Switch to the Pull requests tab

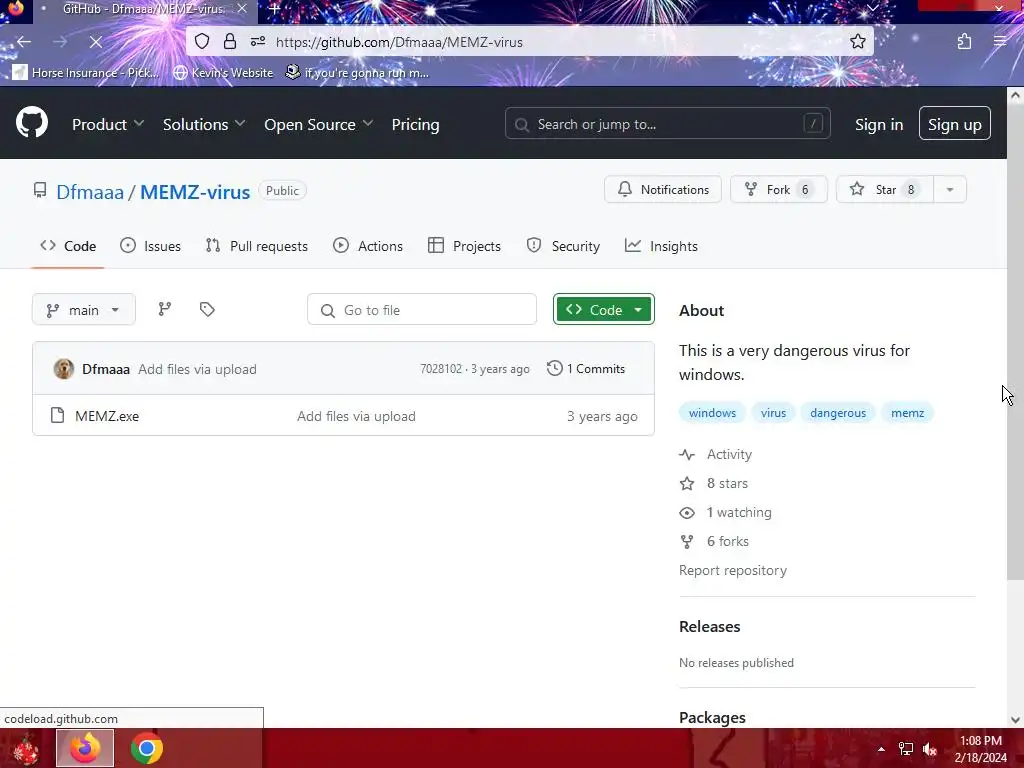(257, 246)
